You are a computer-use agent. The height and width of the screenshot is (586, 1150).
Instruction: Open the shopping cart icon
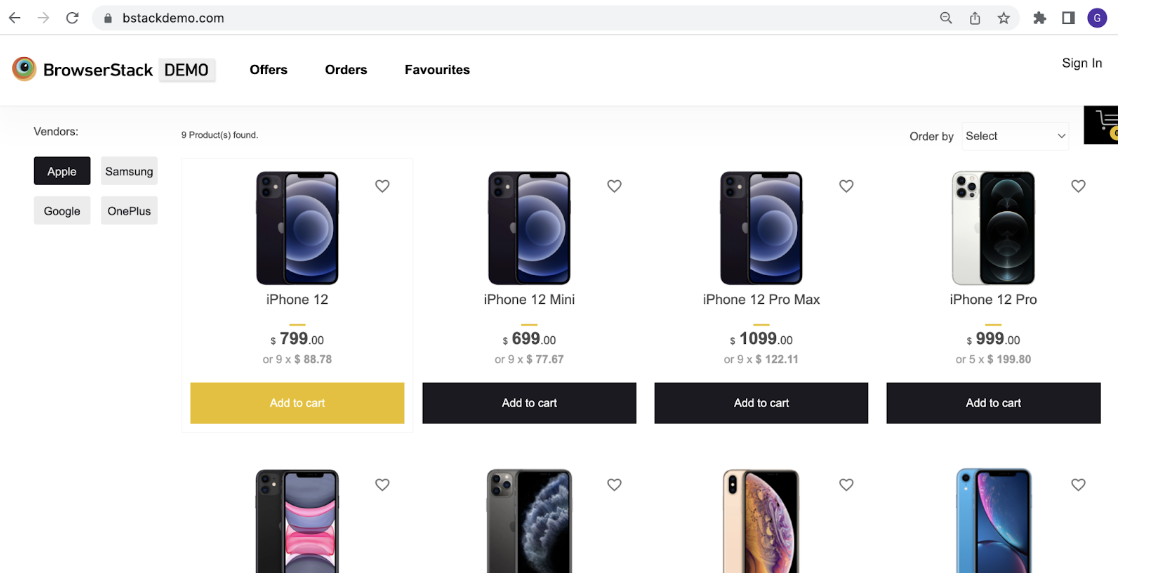1102,124
